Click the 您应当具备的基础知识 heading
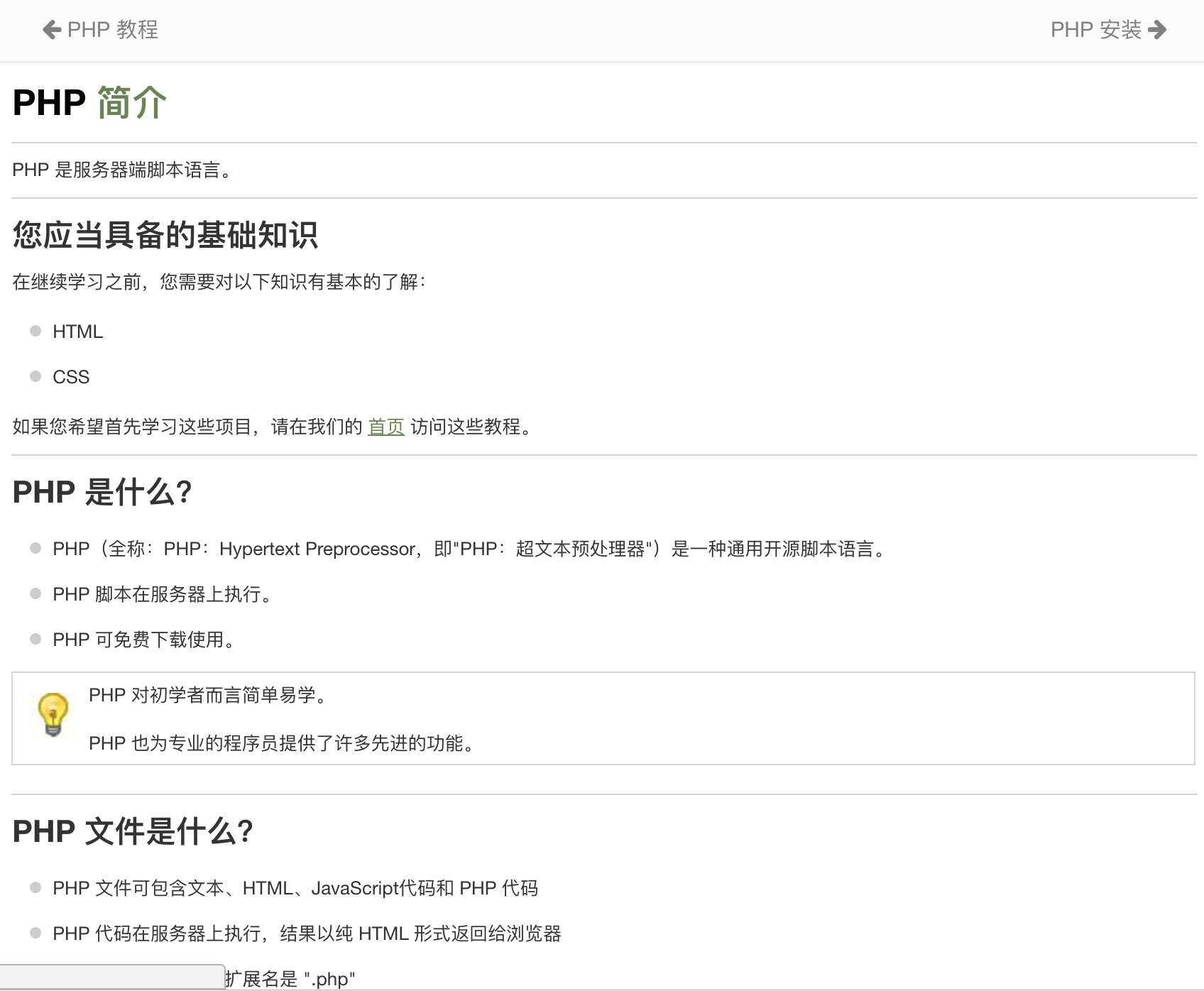Screen dimensions: 1204x991 (165, 235)
